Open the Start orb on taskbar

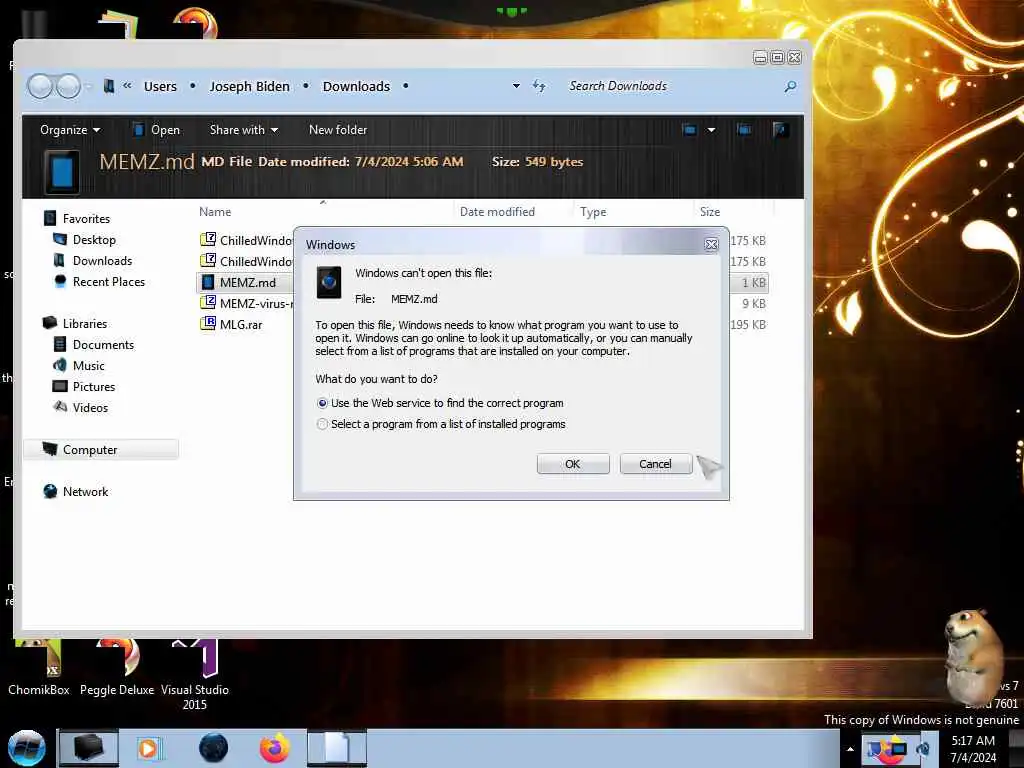click(26, 748)
